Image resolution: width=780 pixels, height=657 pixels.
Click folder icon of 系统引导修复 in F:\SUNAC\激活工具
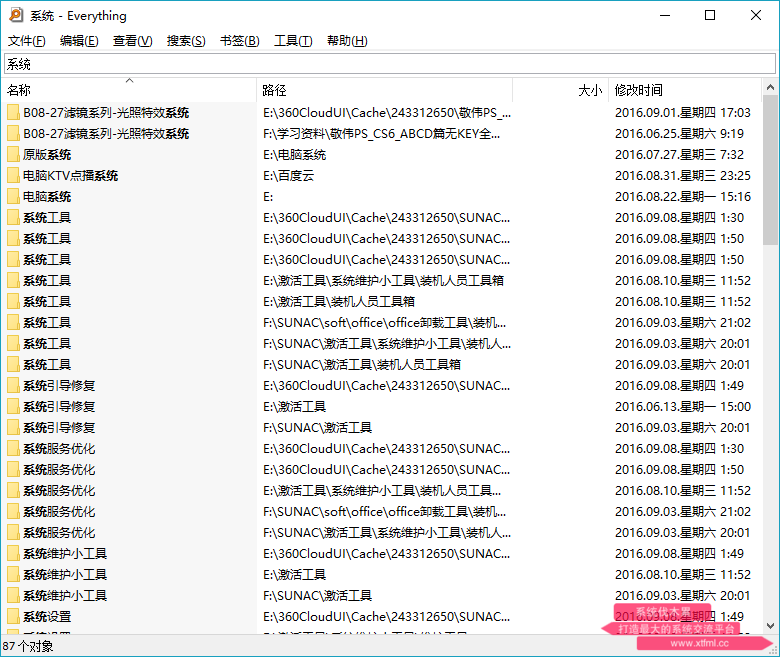coord(13,428)
